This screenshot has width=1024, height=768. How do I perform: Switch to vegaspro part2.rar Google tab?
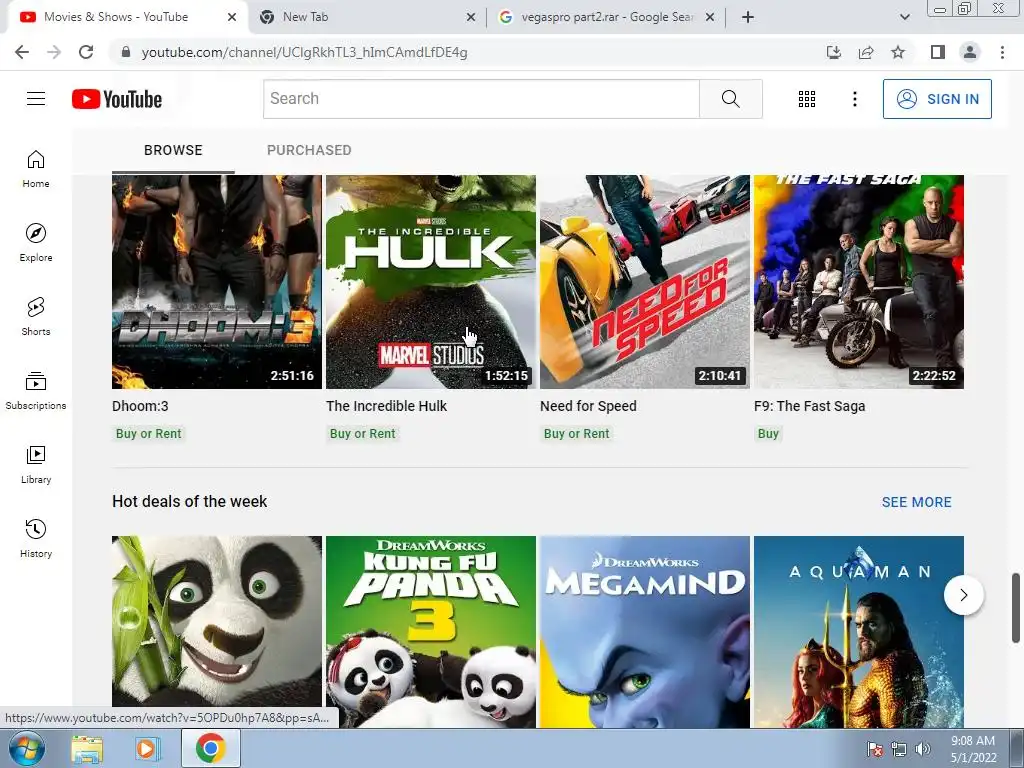click(606, 17)
